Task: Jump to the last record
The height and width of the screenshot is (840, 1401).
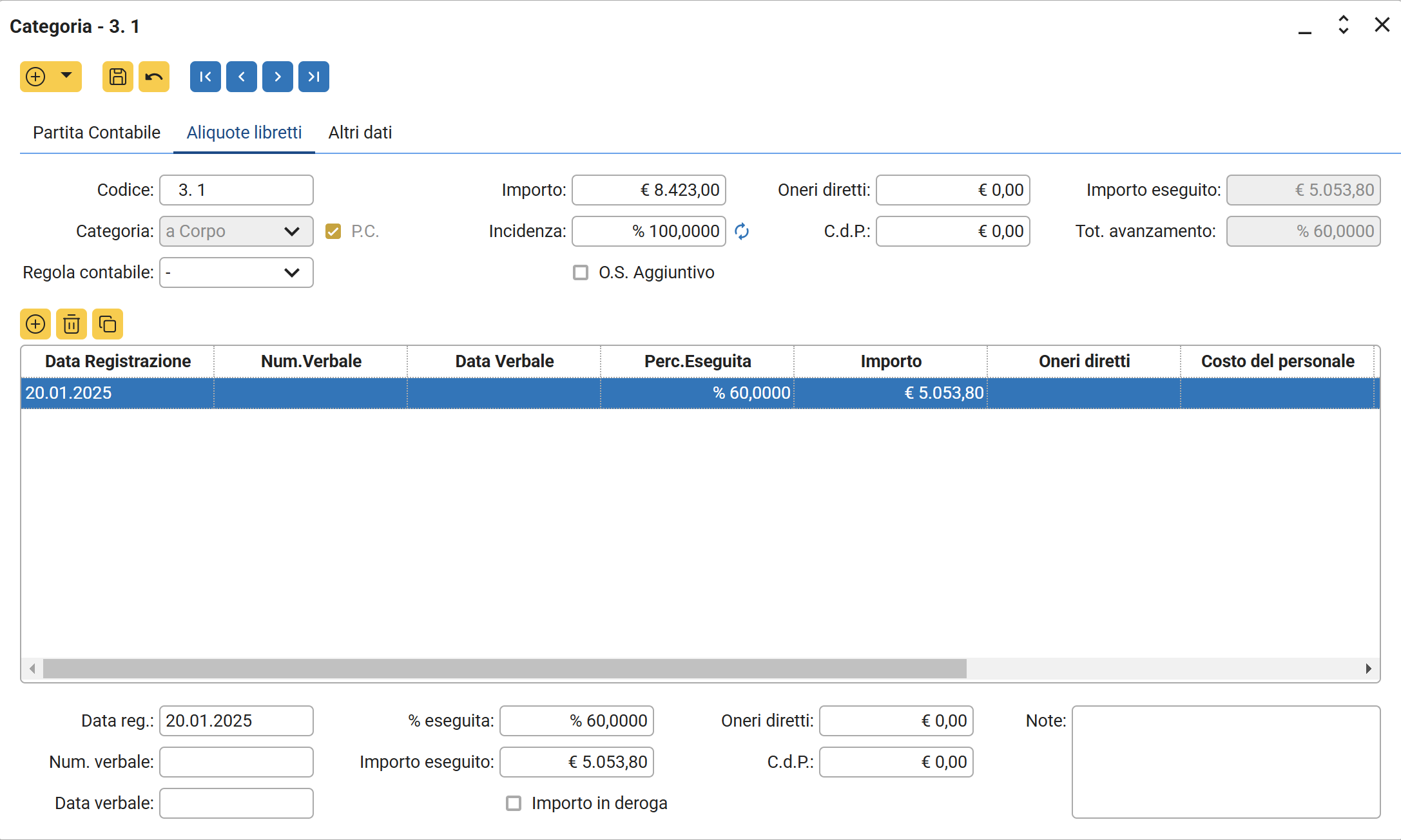Action: [314, 77]
